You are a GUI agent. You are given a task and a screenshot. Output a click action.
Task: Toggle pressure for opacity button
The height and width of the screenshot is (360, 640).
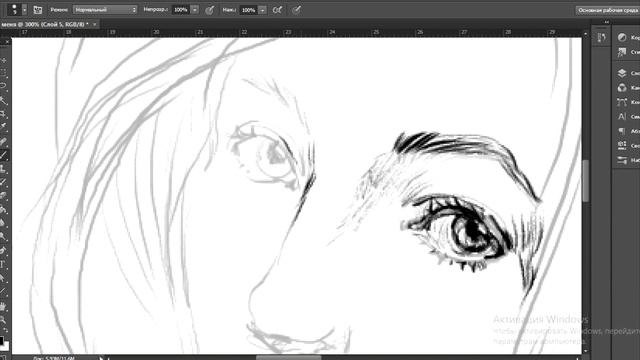209,10
